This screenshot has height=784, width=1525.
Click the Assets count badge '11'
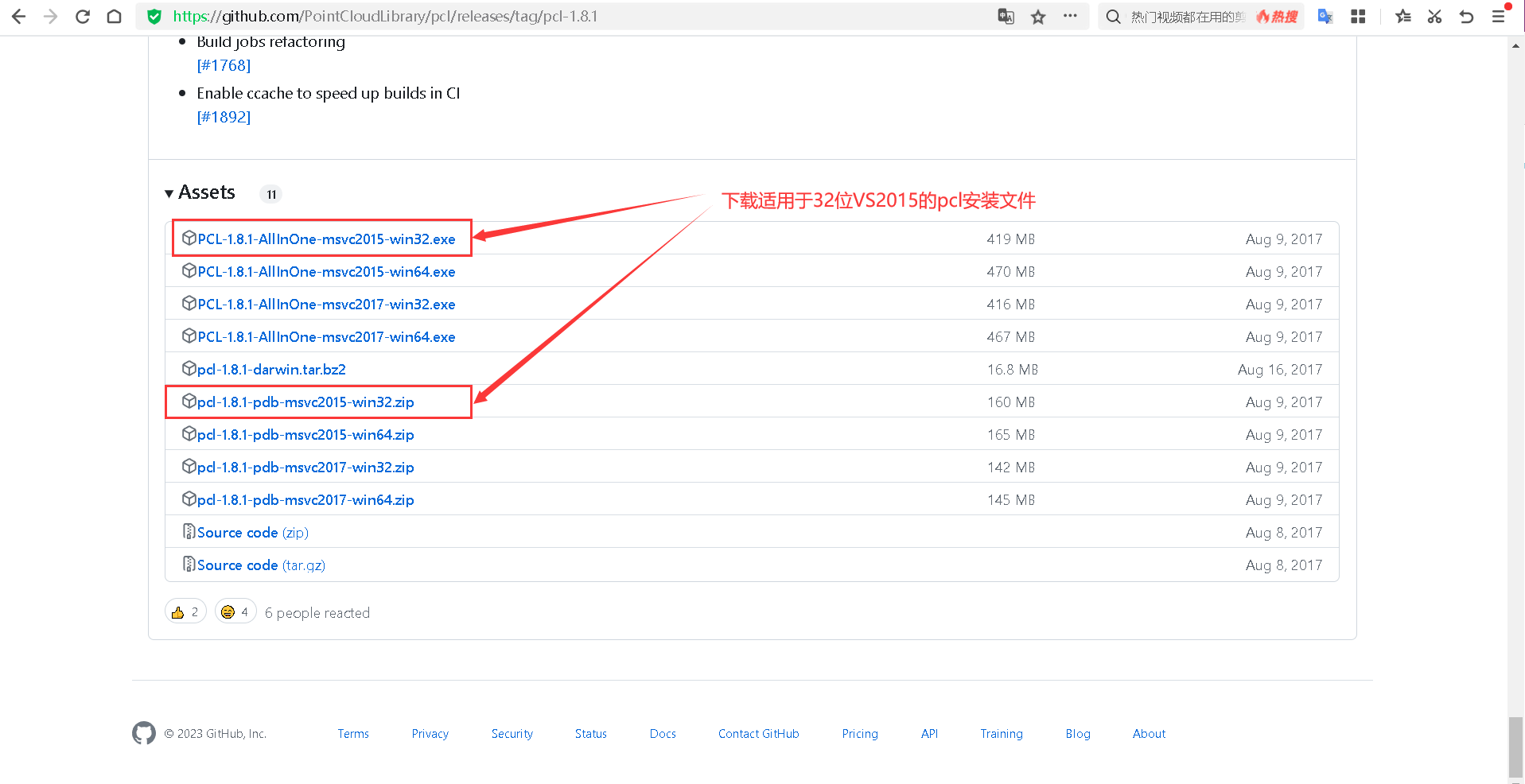pyautogui.click(x=271, y=194)
